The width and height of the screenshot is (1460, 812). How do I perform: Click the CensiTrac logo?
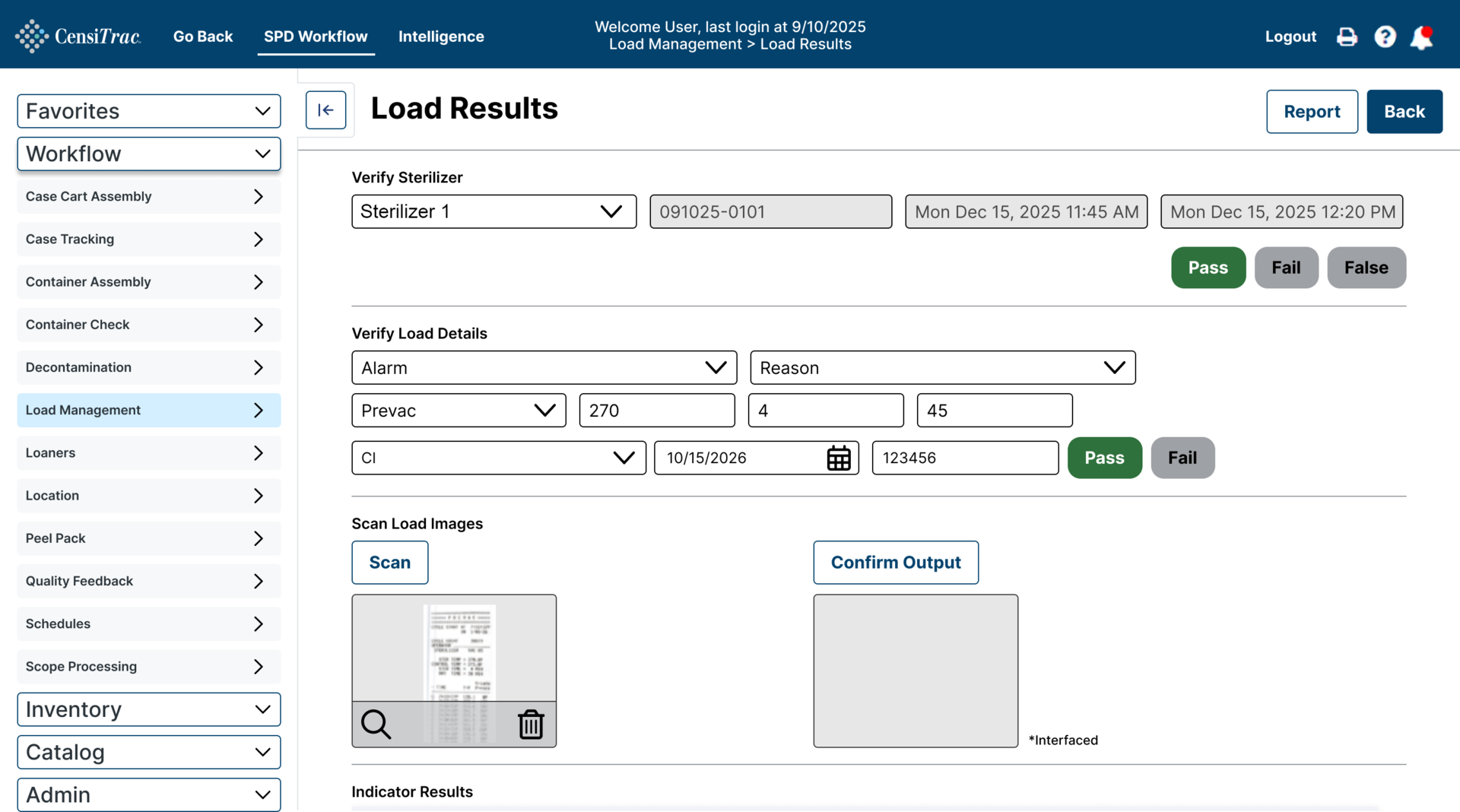78,36
